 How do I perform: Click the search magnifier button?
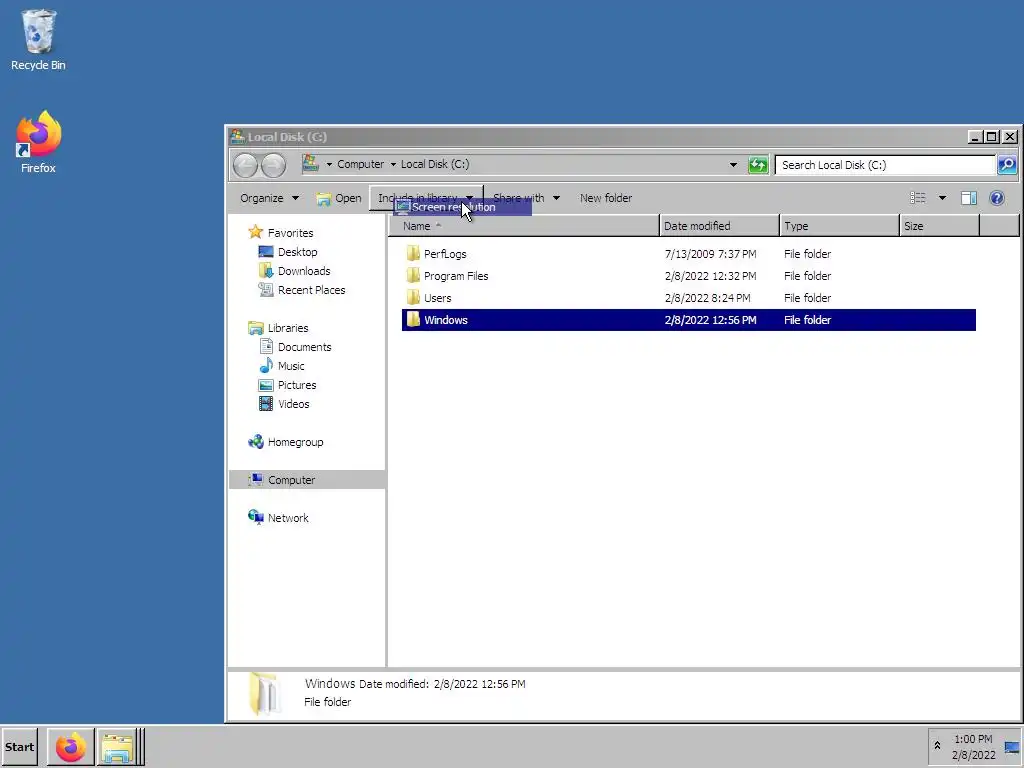click(x=1006, y=165)
